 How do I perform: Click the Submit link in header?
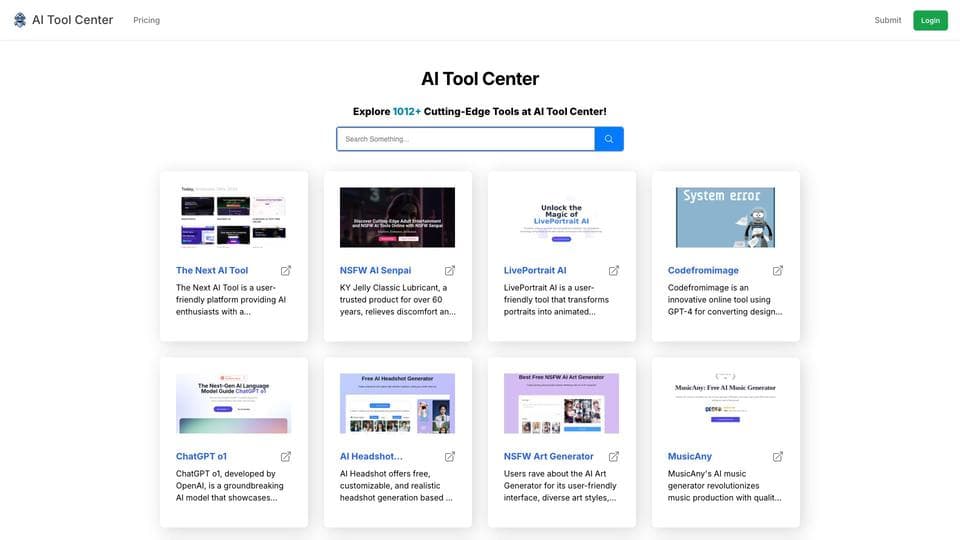[x=888, y=20]
